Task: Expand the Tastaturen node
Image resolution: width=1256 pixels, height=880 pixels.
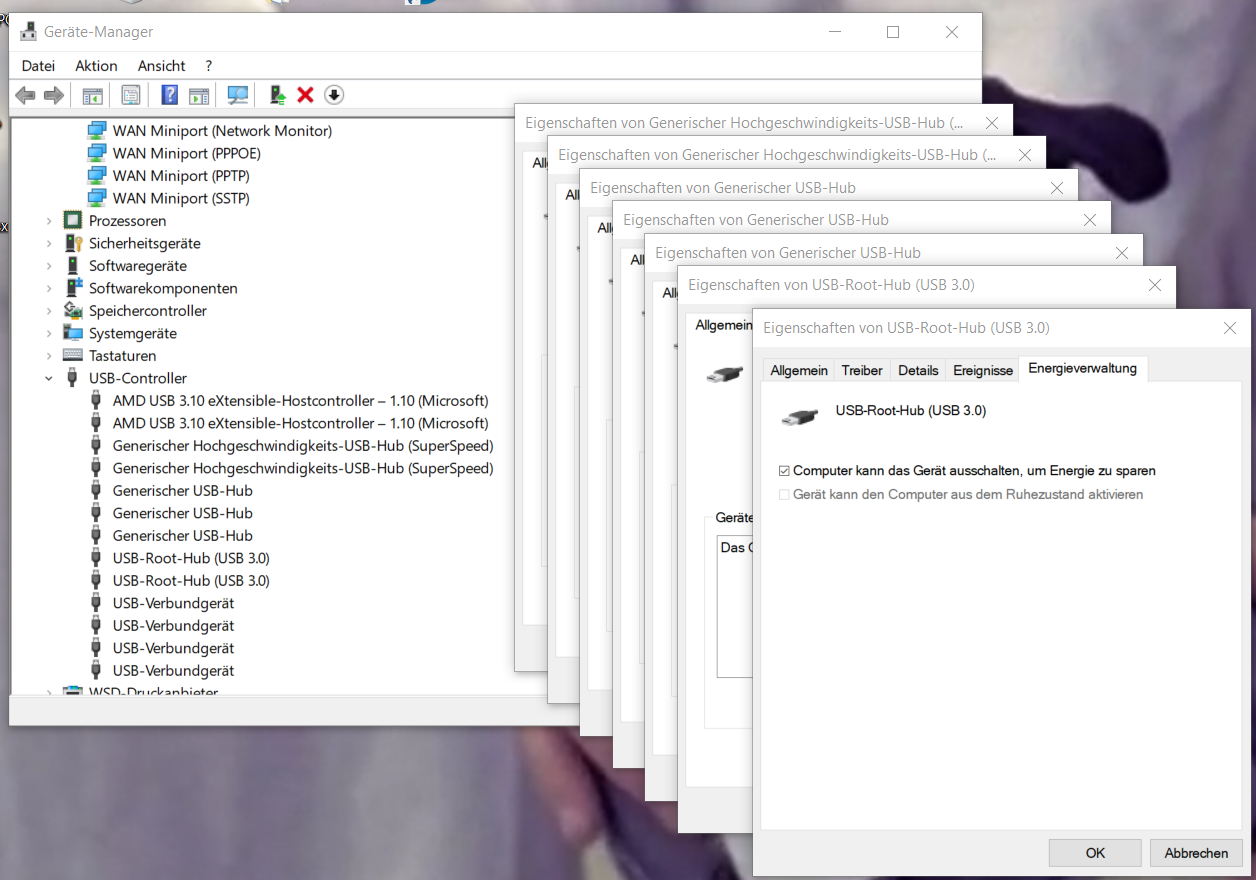Action: point(49,356)
